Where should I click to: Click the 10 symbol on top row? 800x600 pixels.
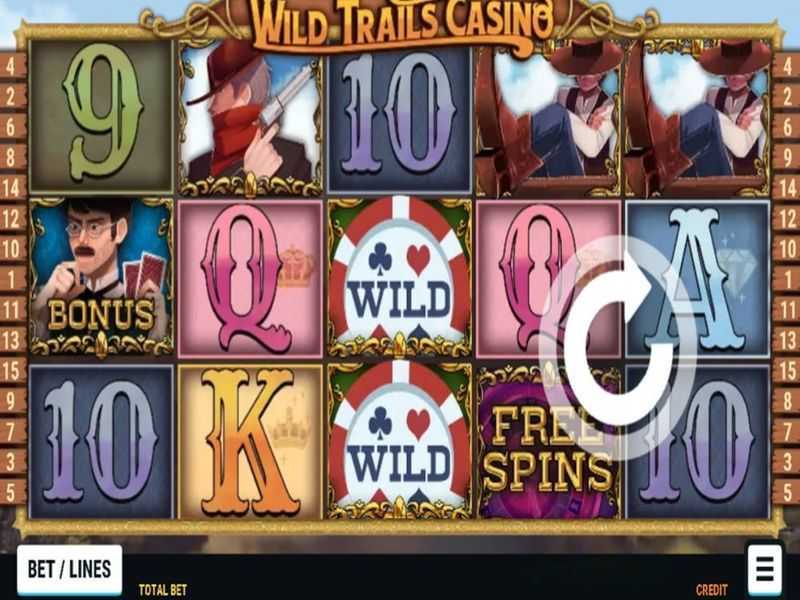[x=399, y=118]
